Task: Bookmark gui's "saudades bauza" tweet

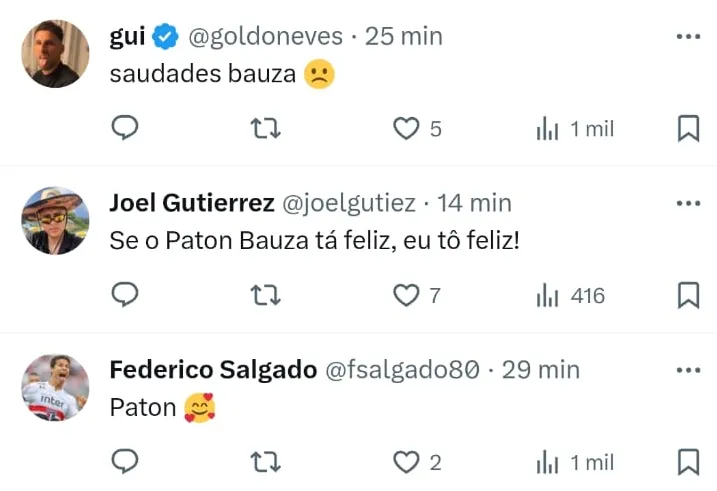Action: [688, 128]
